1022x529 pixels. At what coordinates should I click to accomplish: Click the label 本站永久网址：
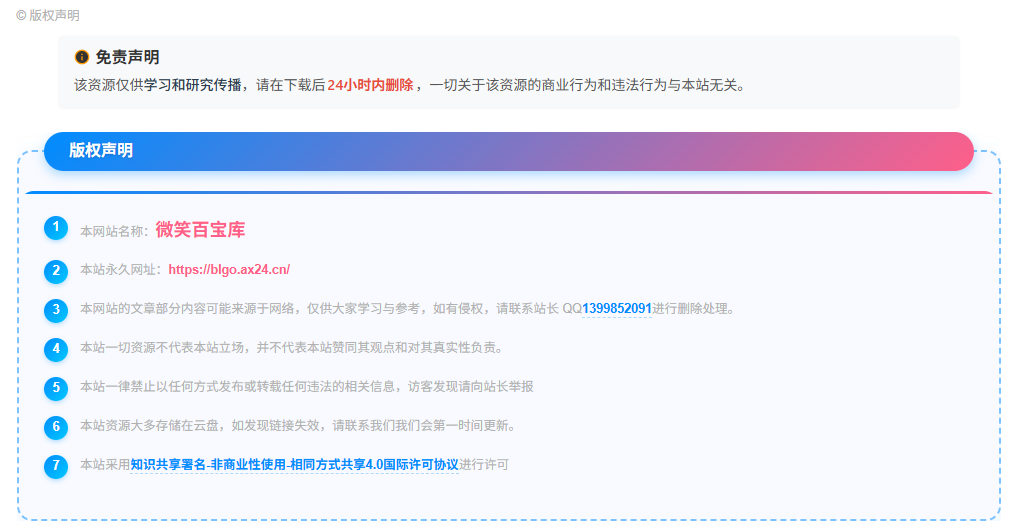pos(122,270)
